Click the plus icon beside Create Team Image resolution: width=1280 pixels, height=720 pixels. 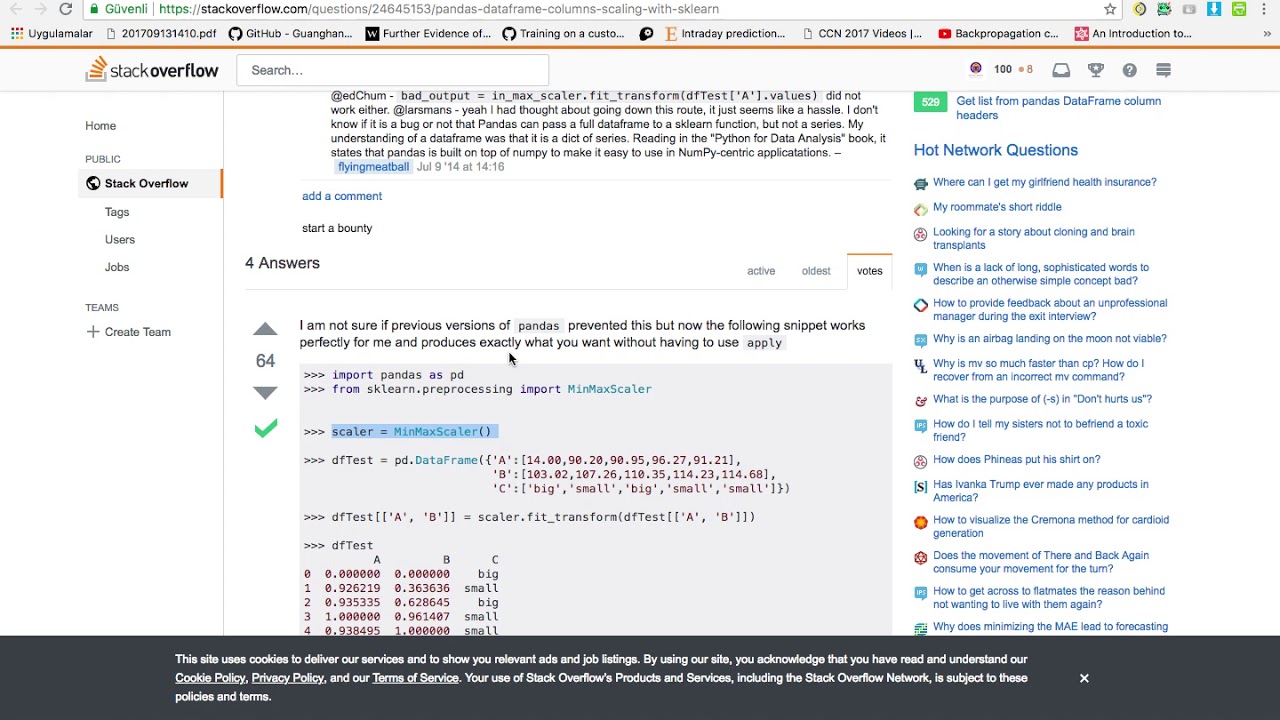pos(93,332)
